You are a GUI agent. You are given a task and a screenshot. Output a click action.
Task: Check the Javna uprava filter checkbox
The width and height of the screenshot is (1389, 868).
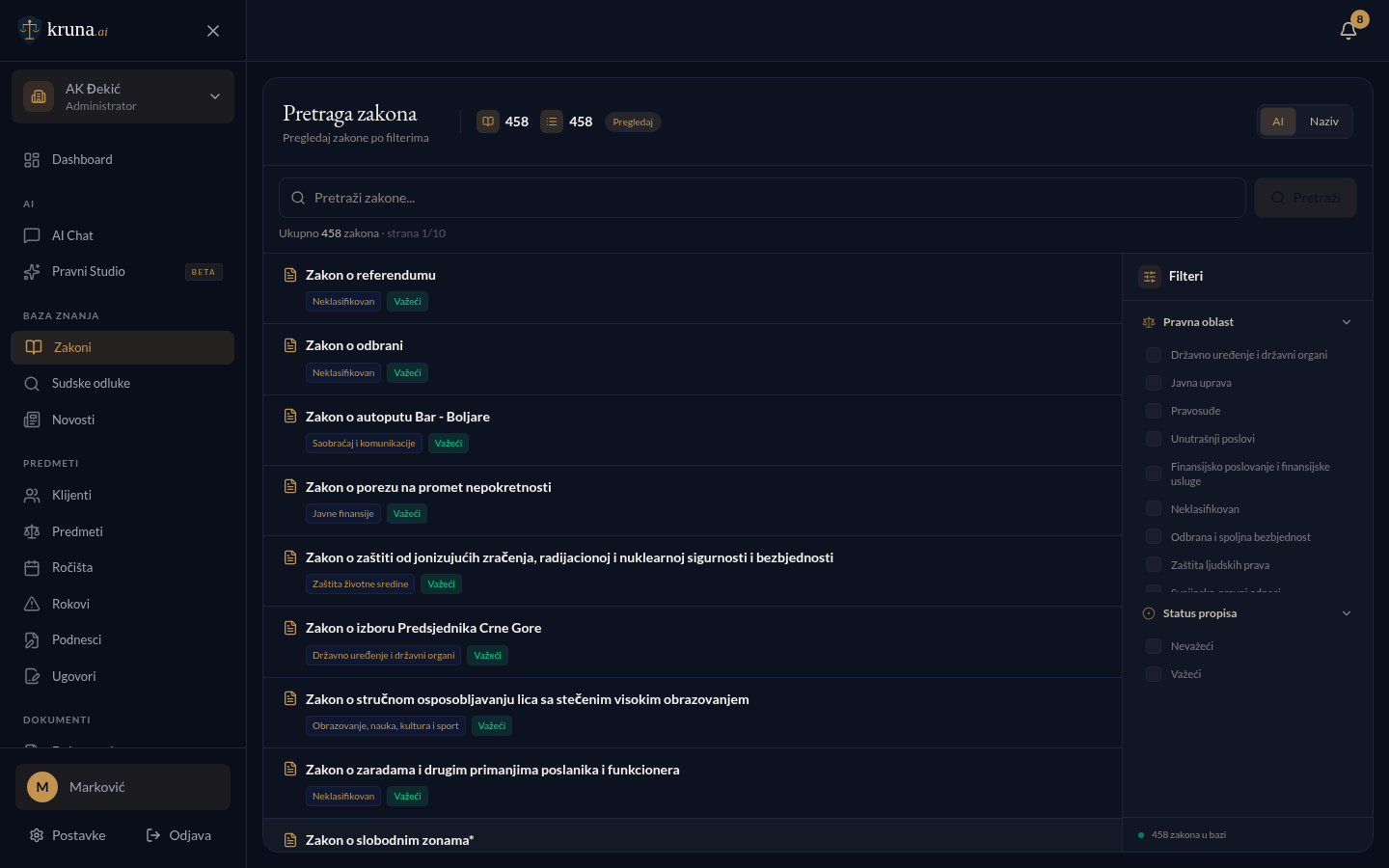point(1153,383)
